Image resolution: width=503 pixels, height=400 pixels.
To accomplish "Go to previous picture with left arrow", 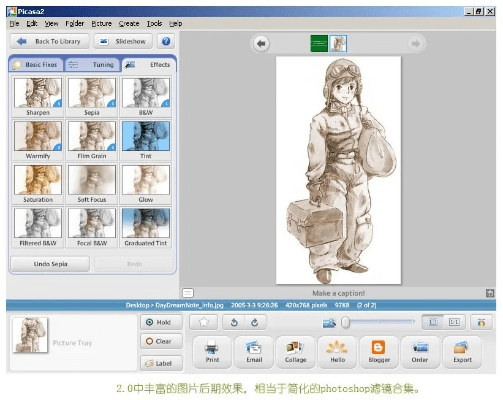I will coord(261,43).
